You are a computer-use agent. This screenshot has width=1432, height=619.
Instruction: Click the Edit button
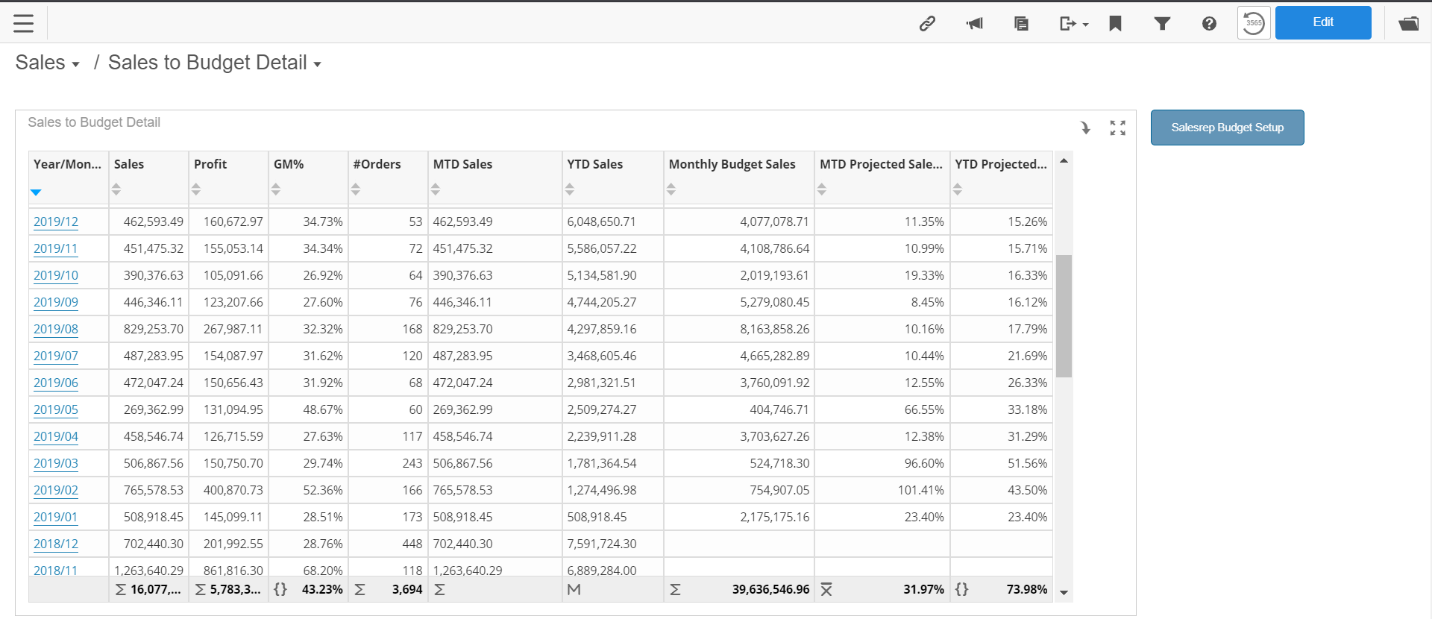click(1322, 22)
